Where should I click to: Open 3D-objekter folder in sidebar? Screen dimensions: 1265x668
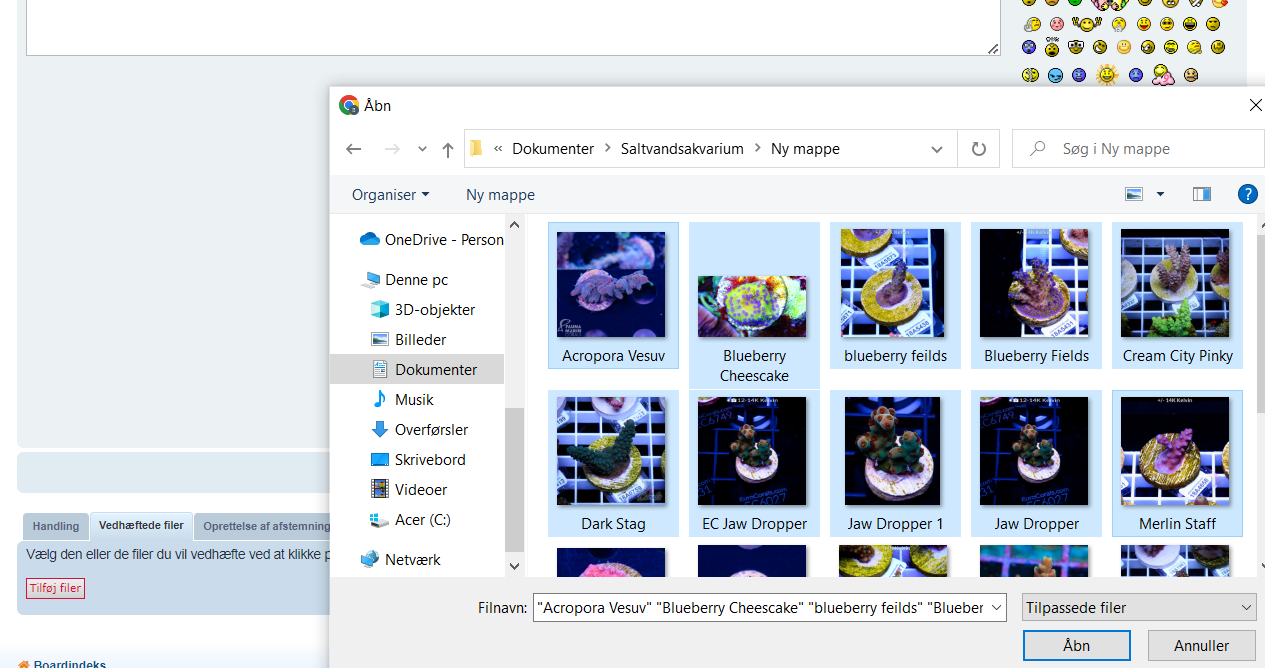click(434, 310)
